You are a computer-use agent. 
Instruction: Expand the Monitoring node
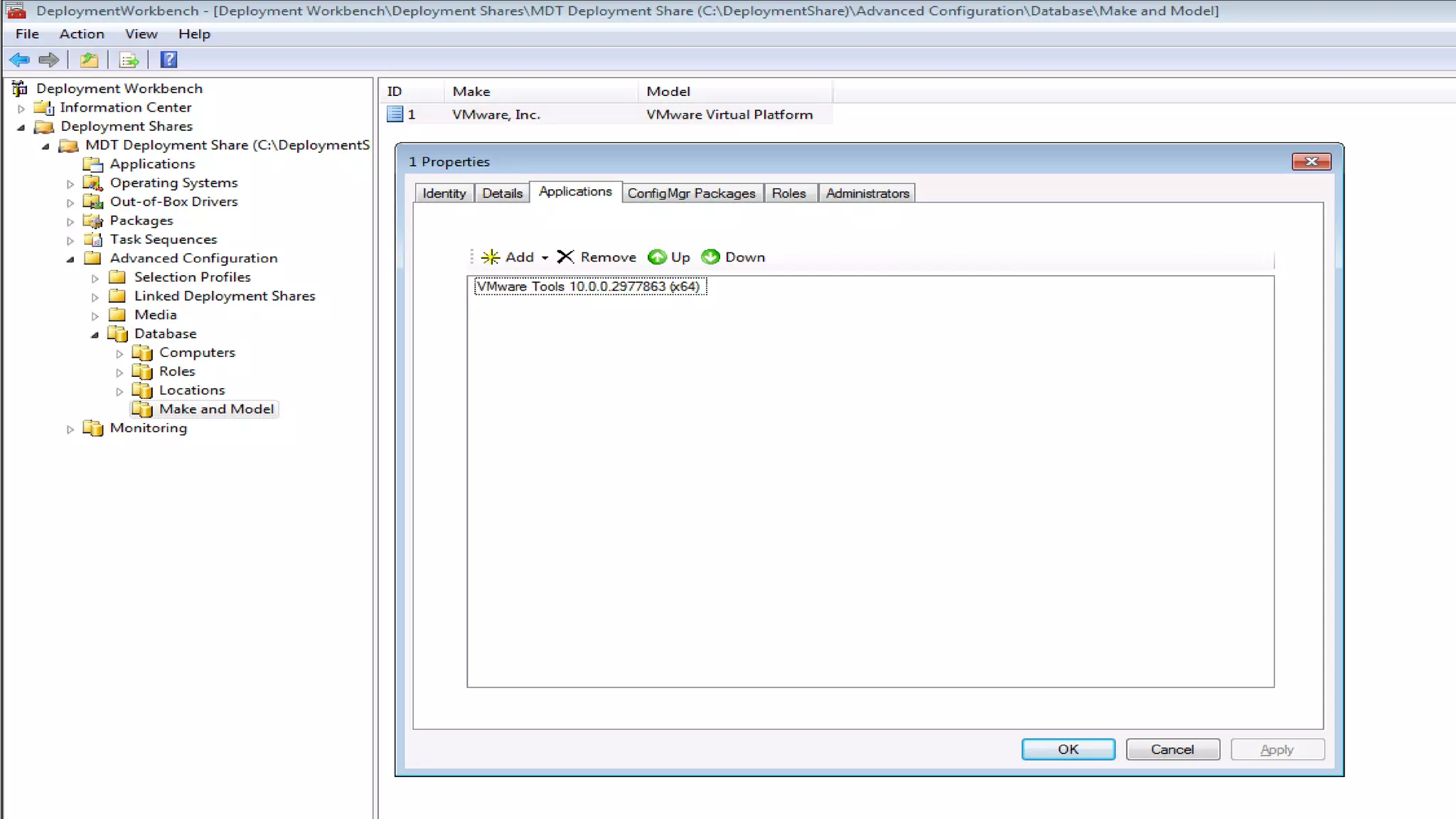coord(70,429)
